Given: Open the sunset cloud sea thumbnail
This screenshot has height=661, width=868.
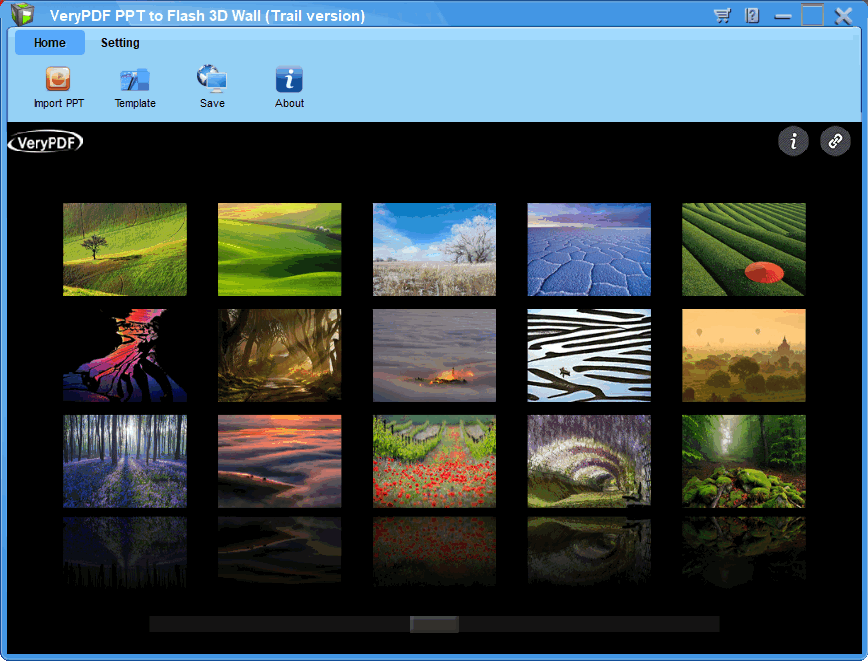Looking at the screenshot, I should tap(280, 461).
